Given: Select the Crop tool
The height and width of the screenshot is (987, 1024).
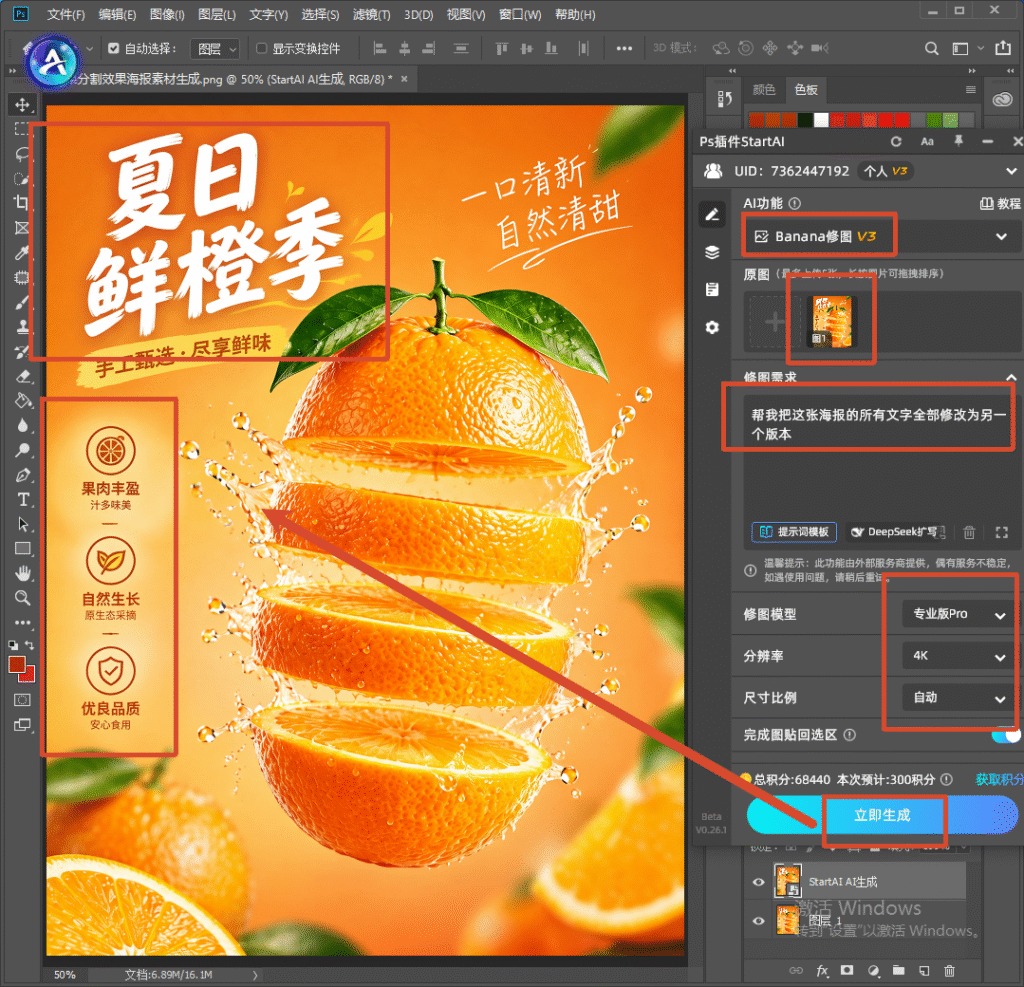Looking at the screenshot, I should (x=22, y=203).
